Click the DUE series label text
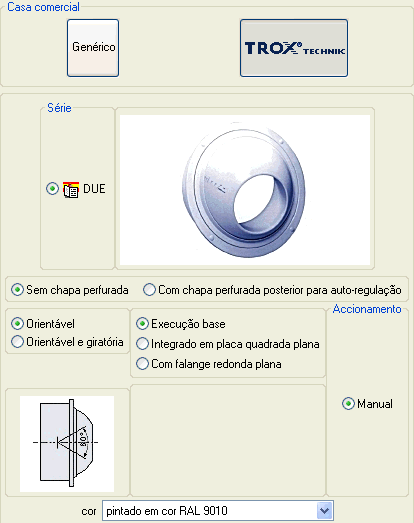 (x=94, y=189)
